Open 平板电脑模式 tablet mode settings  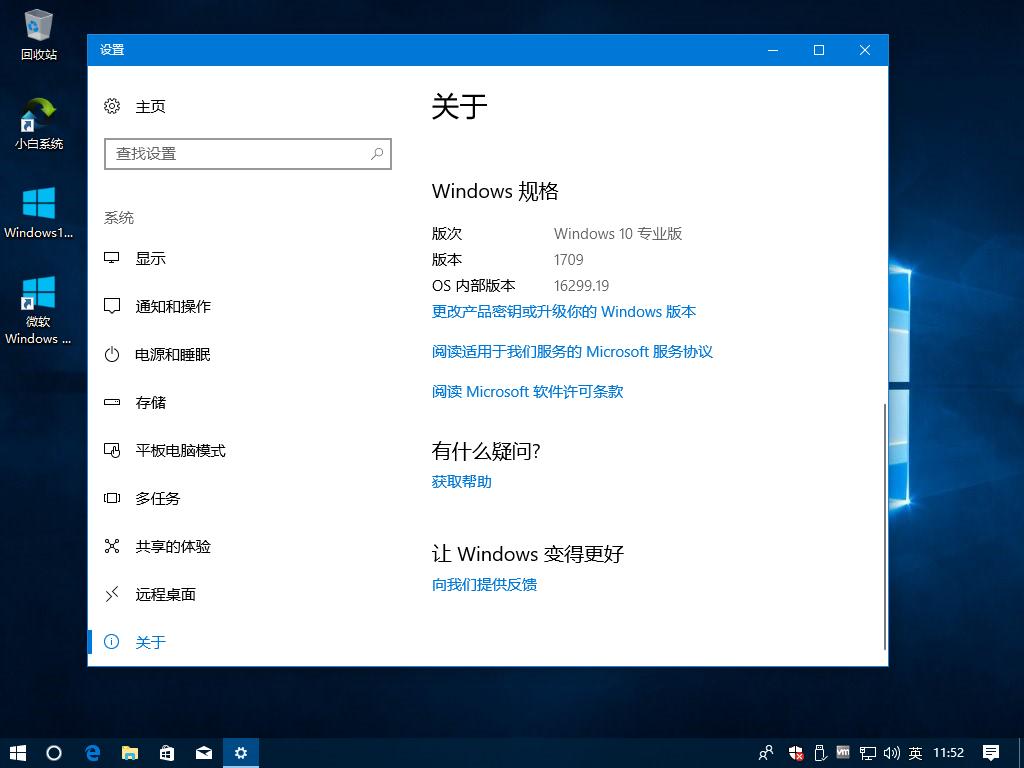click(x=111, y=450)
